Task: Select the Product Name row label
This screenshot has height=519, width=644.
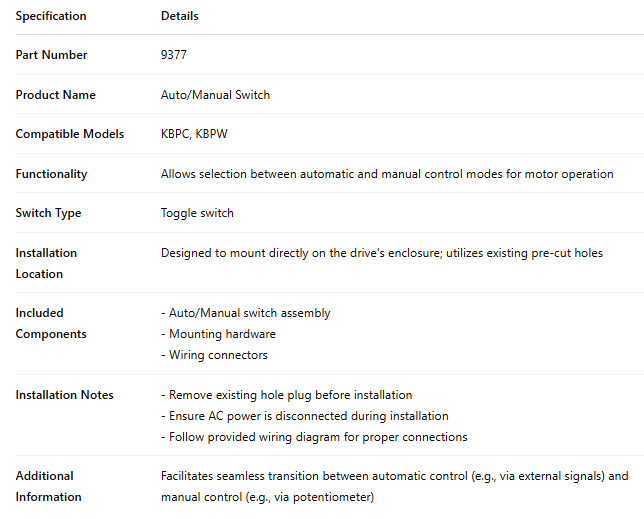Action: point(56,95)
